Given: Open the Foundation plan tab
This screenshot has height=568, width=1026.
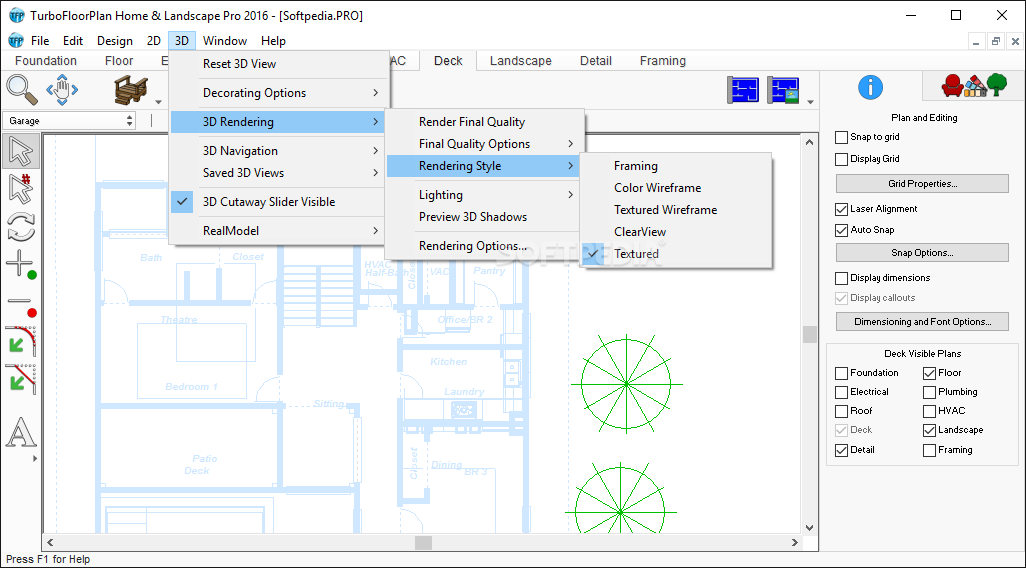Looking at the screenshot, I should coord(46,61).
